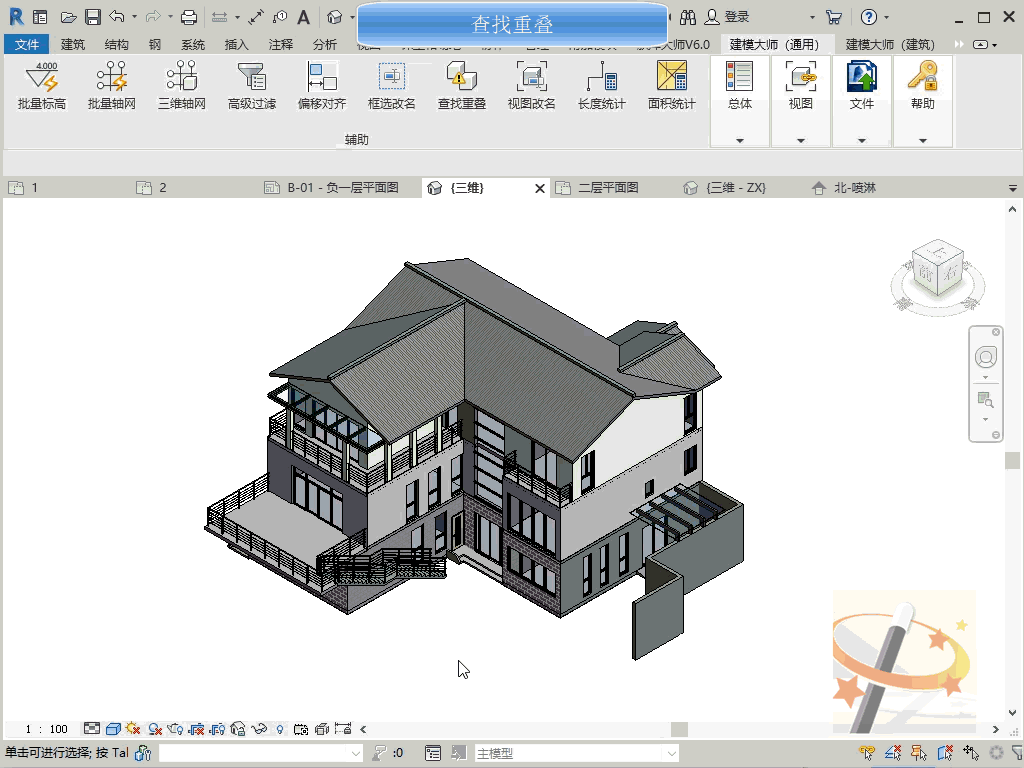Expand the measure tool dropdown arrow
This screenshot has height=768, width=1024.
click(237, 17)
